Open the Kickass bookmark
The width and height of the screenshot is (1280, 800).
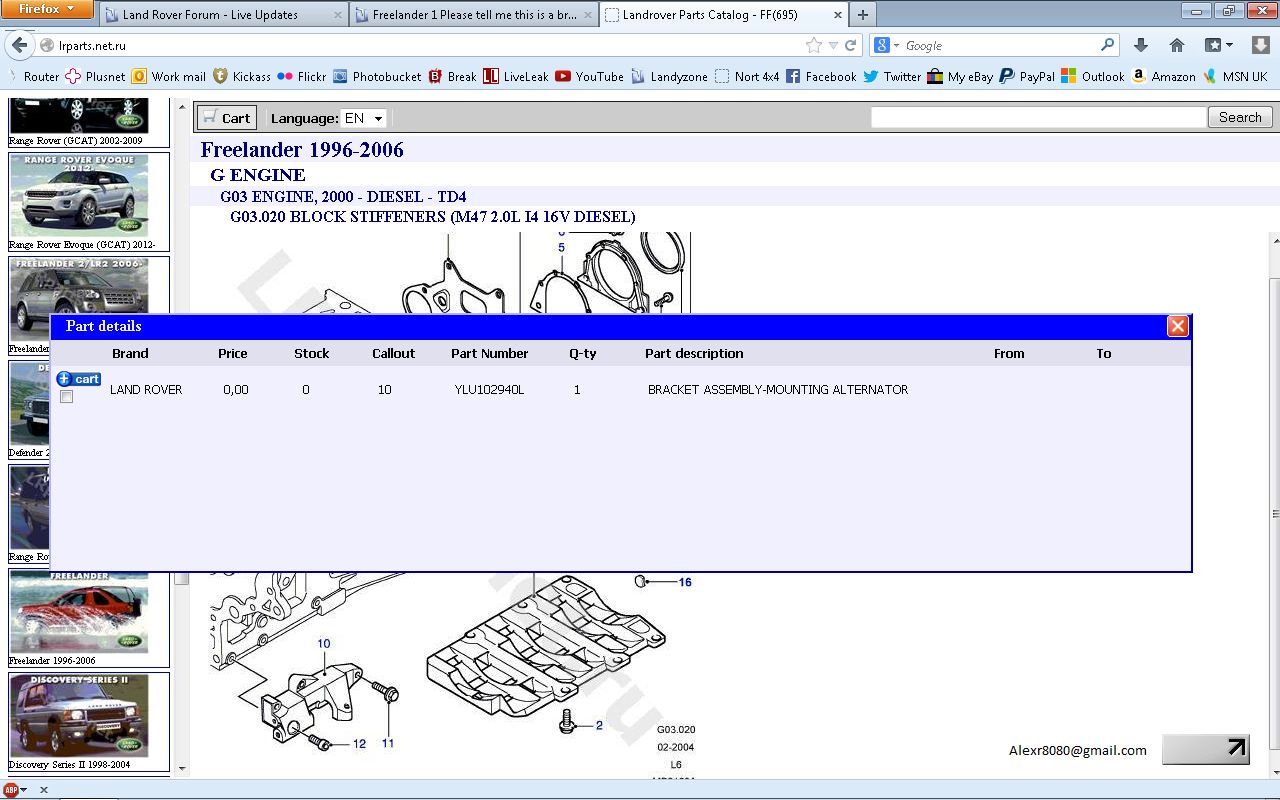(242, 76)
